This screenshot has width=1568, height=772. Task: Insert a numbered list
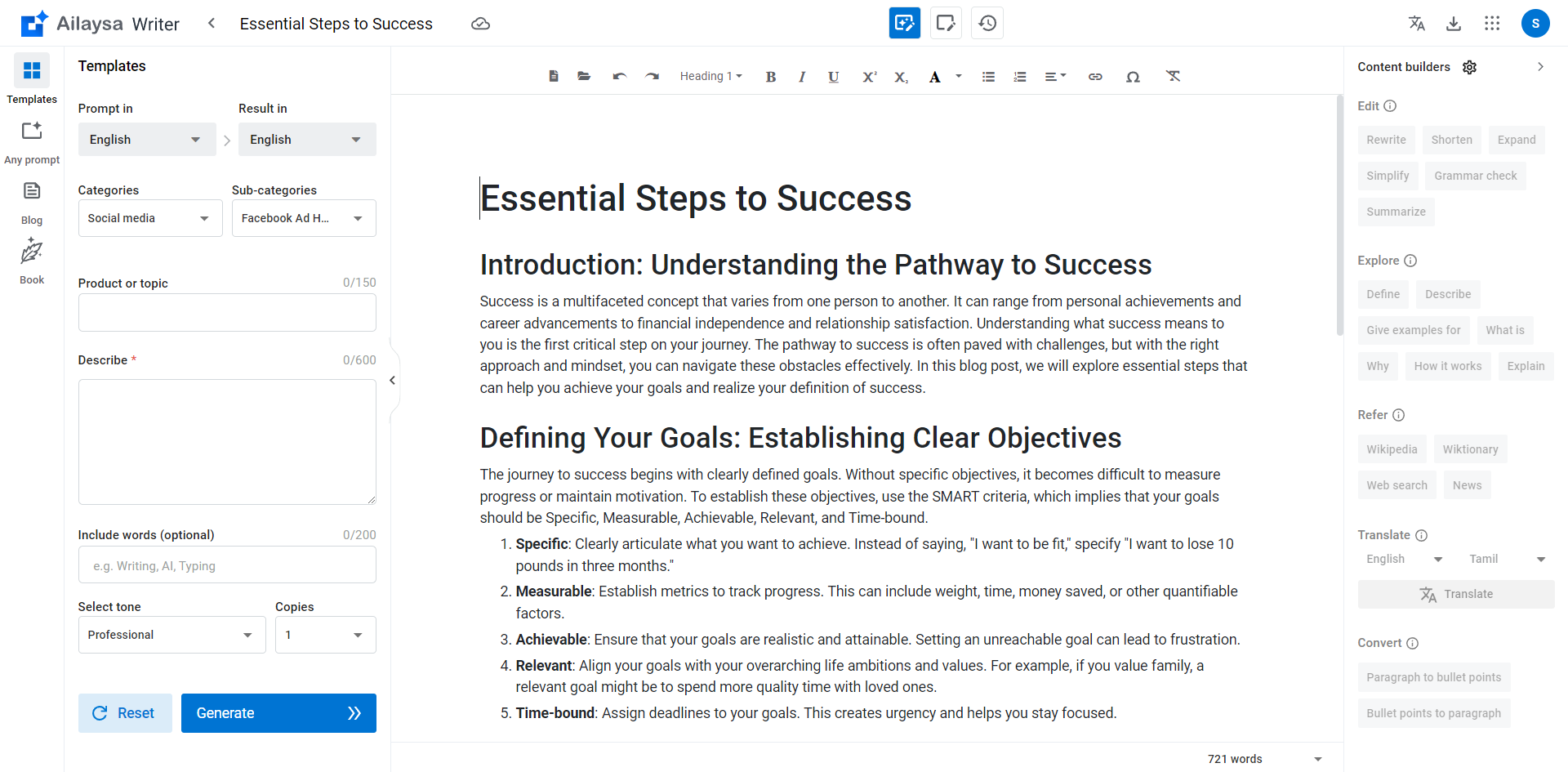tap(1020, 77)
